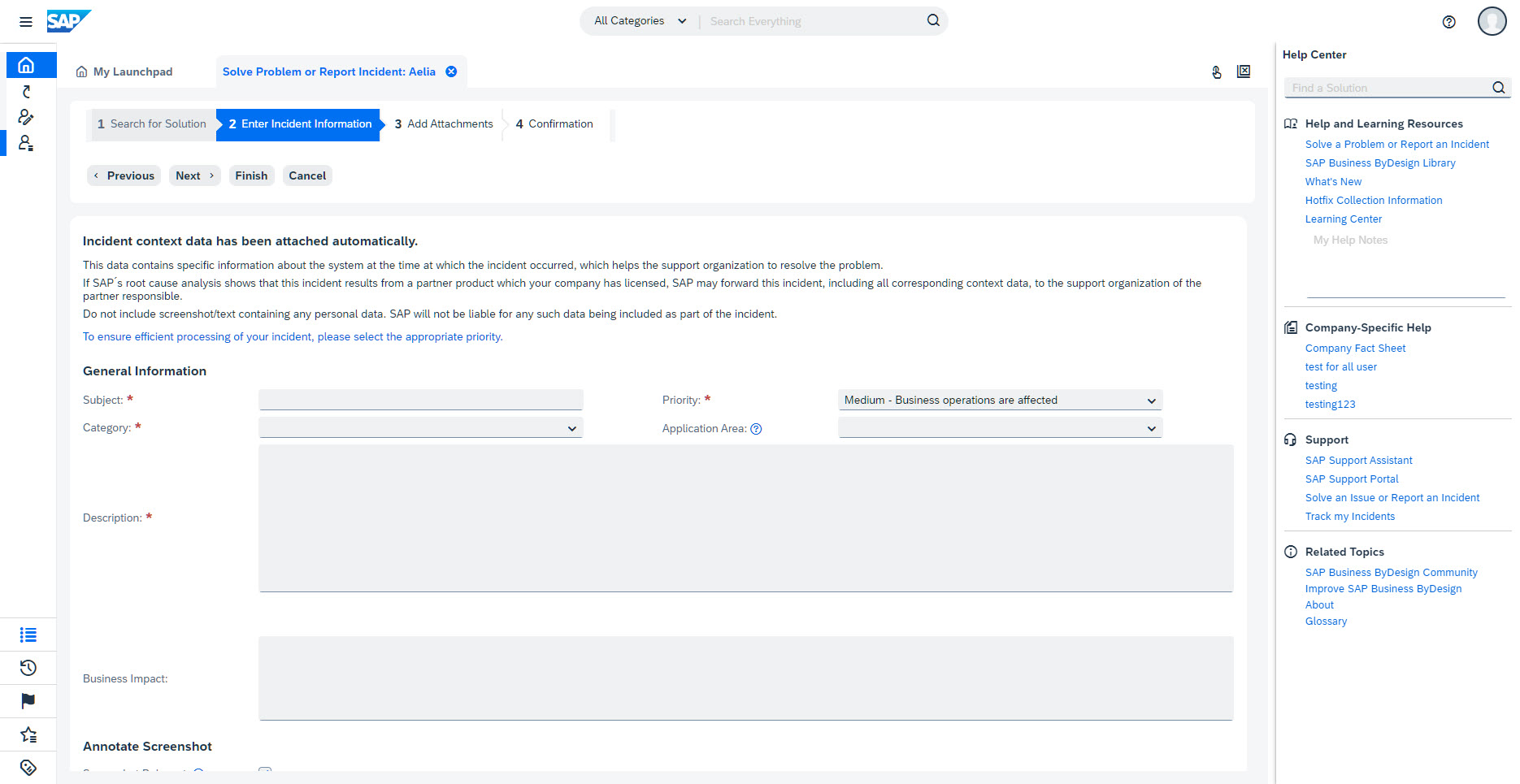1520x784 pixels.
Task: Click the person with pencil sidebar icon
Action: pos(26,117)
